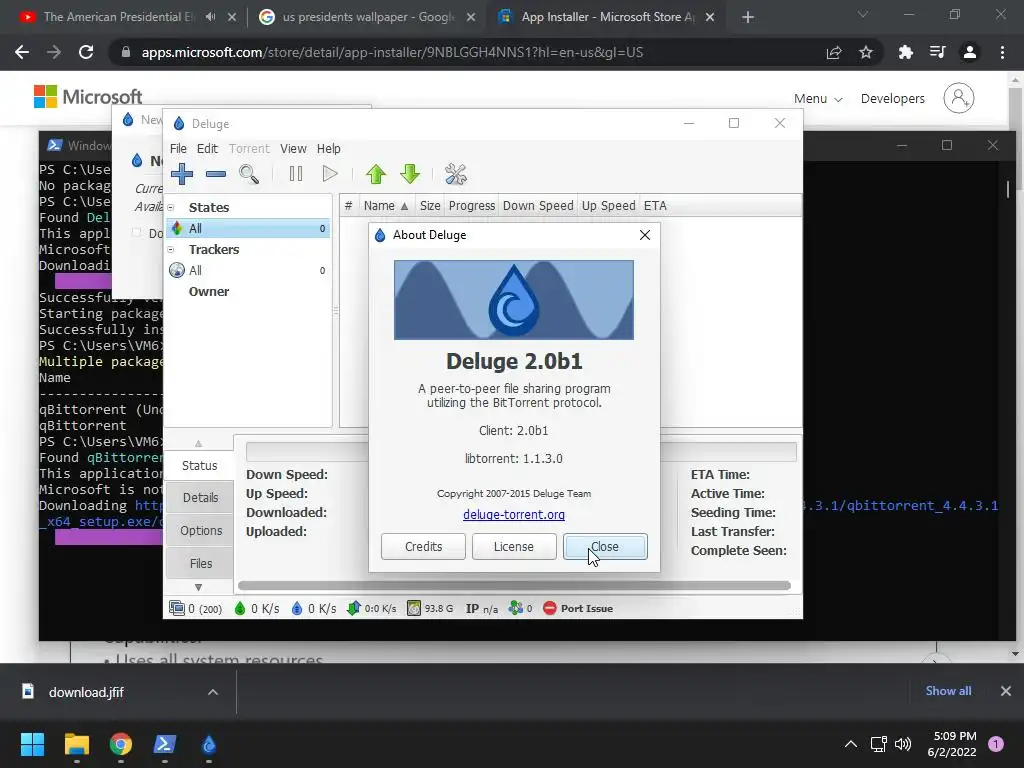Open the File menu in Deluge
Screen dimensions: 1024x768
pyautogui.click(x=178, y=149)
